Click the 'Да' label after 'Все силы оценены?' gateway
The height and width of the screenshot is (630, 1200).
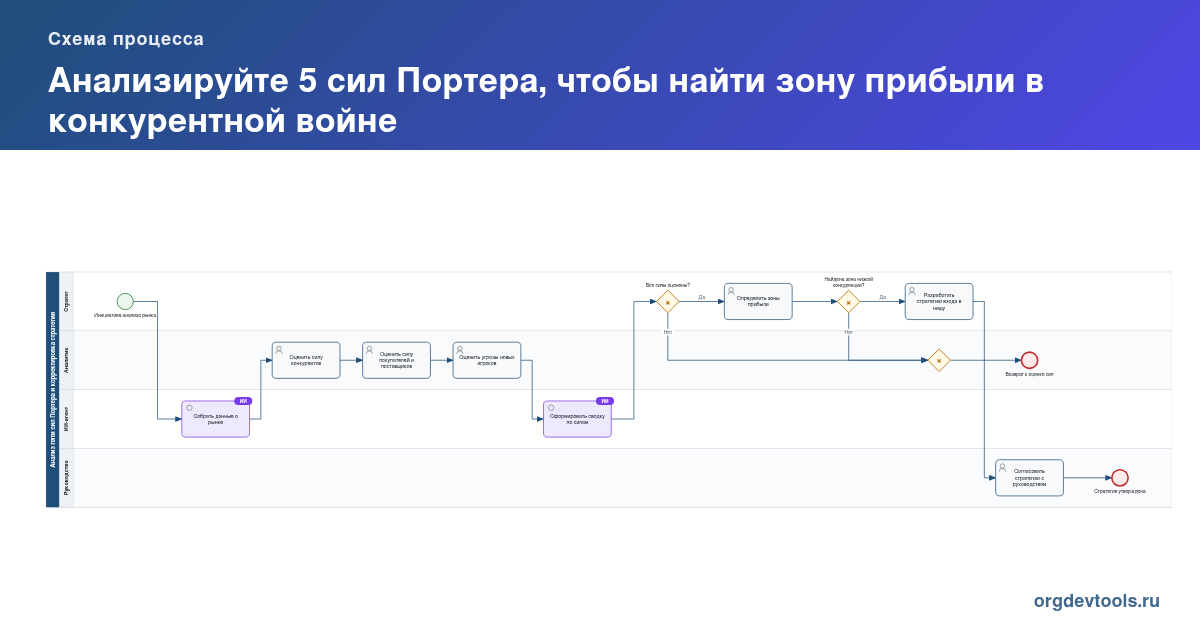tap(702, 297)
